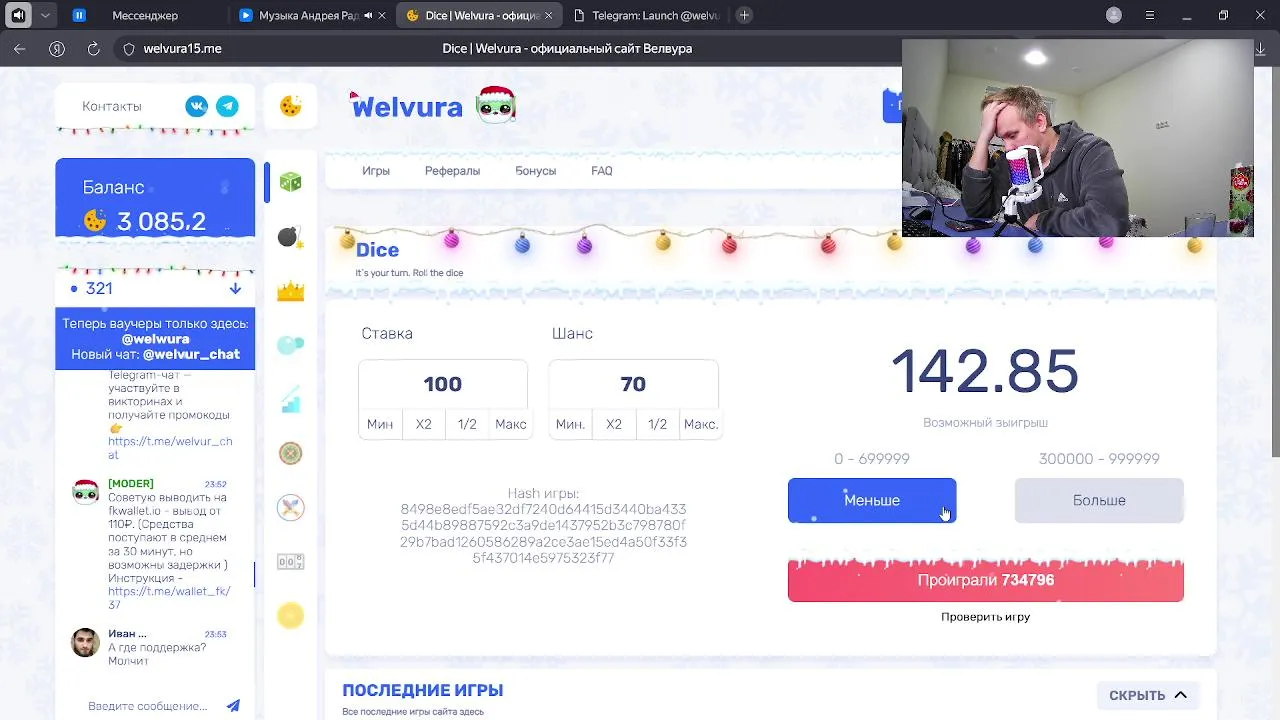Screen dimensions: 1280x720
Task: Open the crossed swords game icon
Action: [290, 507]
